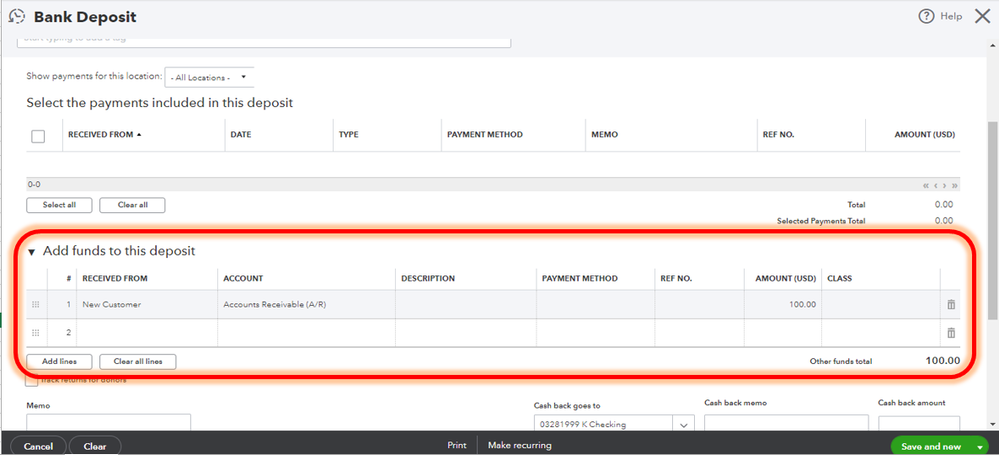This screenshot has height=455, width=999.
Task: Click the Add lines button
Action: (x=59, y=361)
